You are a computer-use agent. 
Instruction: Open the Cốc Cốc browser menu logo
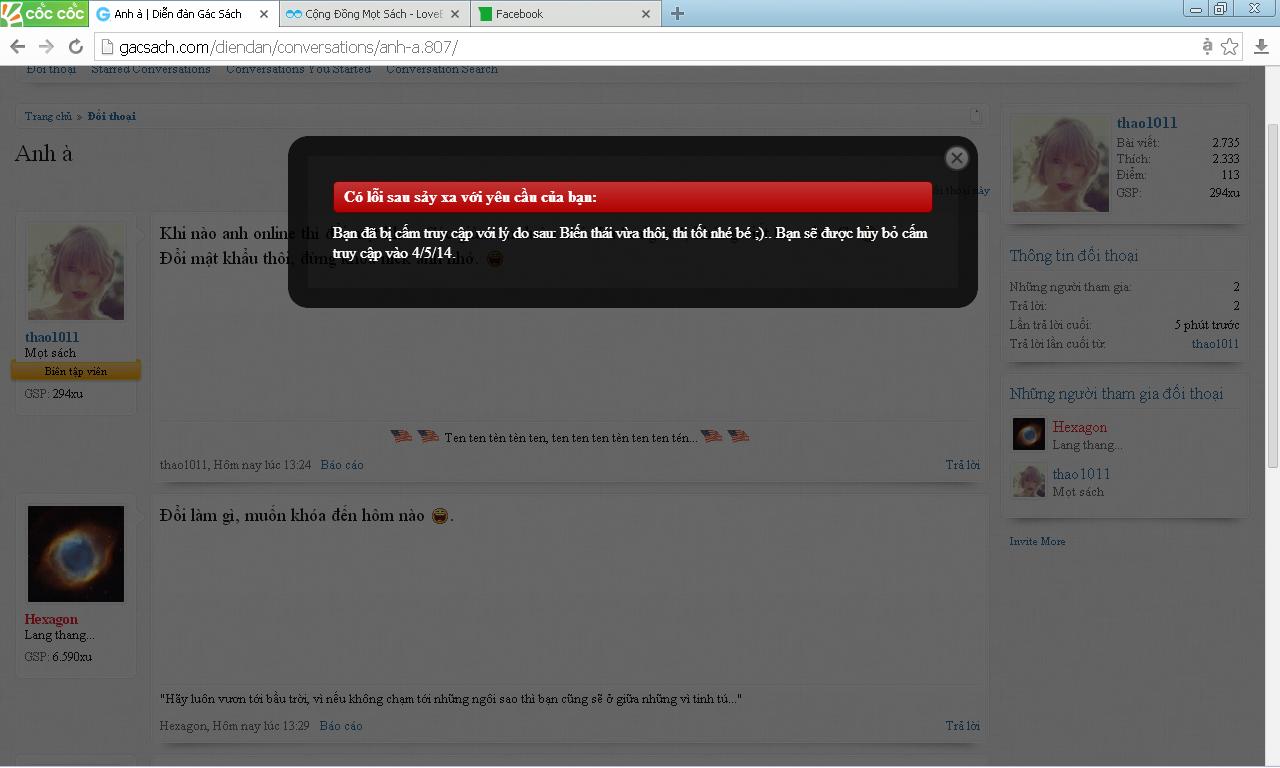[44, 13]
